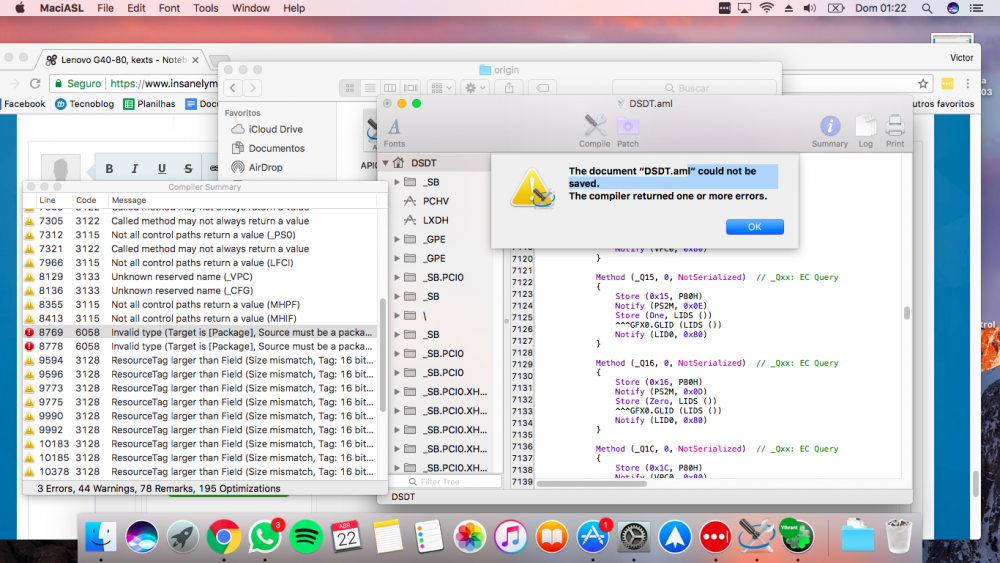Open the Window menu
Viewport: 1000px width, 563px height.
251,8
